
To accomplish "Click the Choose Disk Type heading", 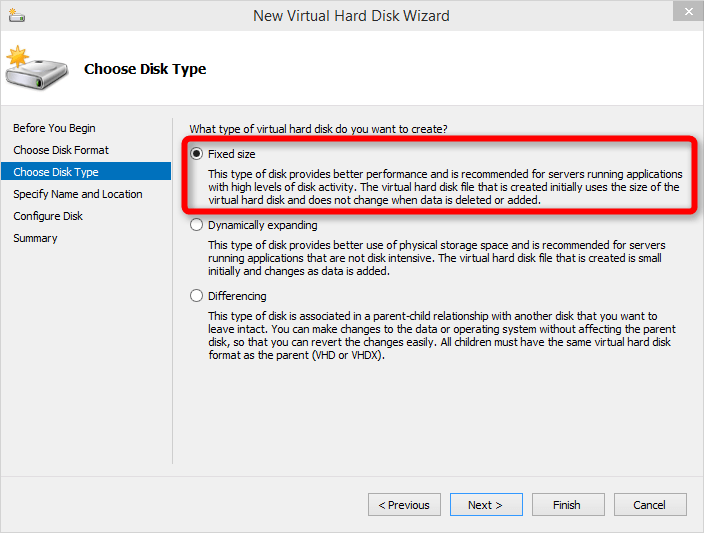I will pyautogui.click(x=145, y=69).
